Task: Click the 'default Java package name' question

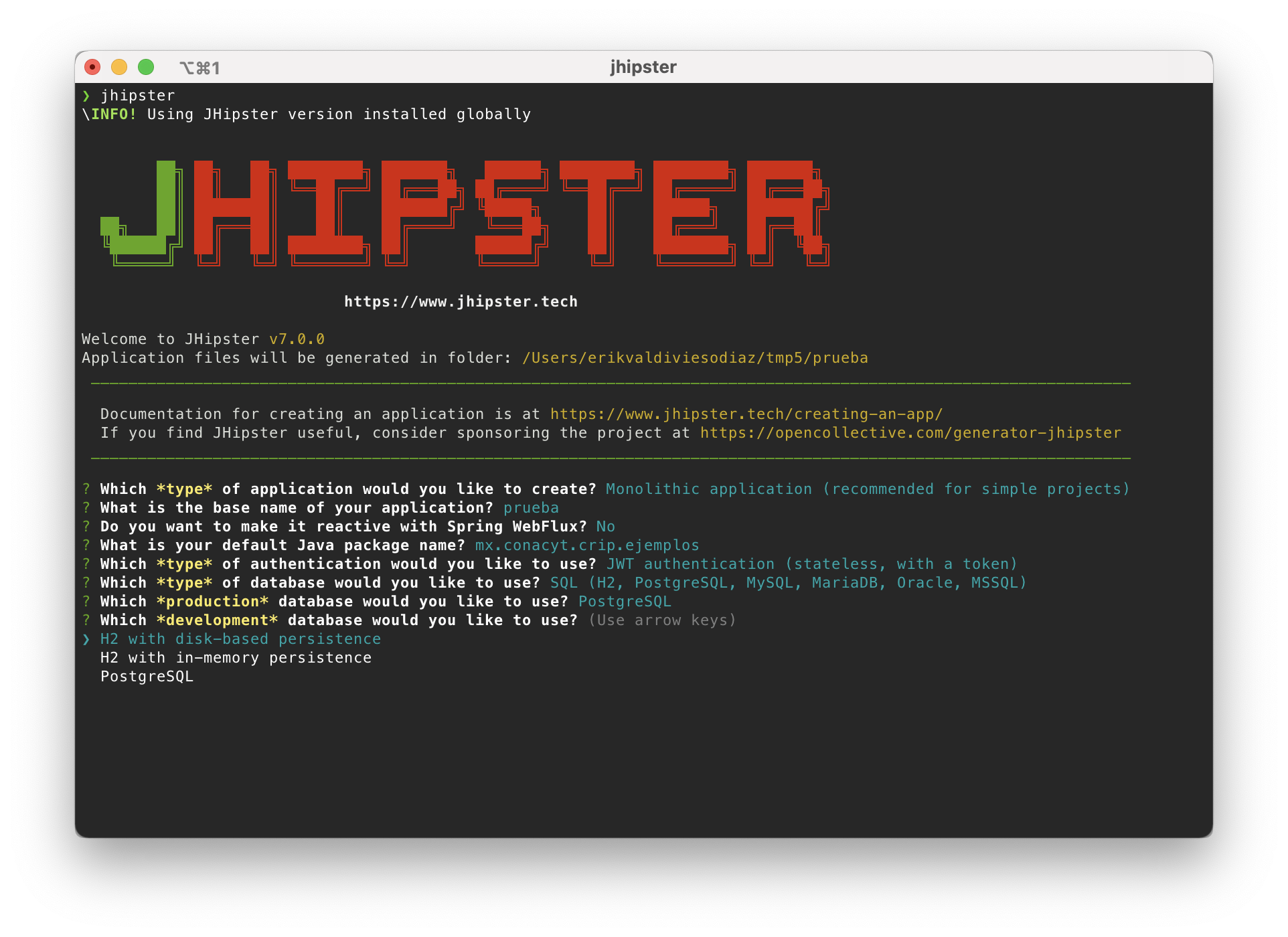Action: [283, 545]
